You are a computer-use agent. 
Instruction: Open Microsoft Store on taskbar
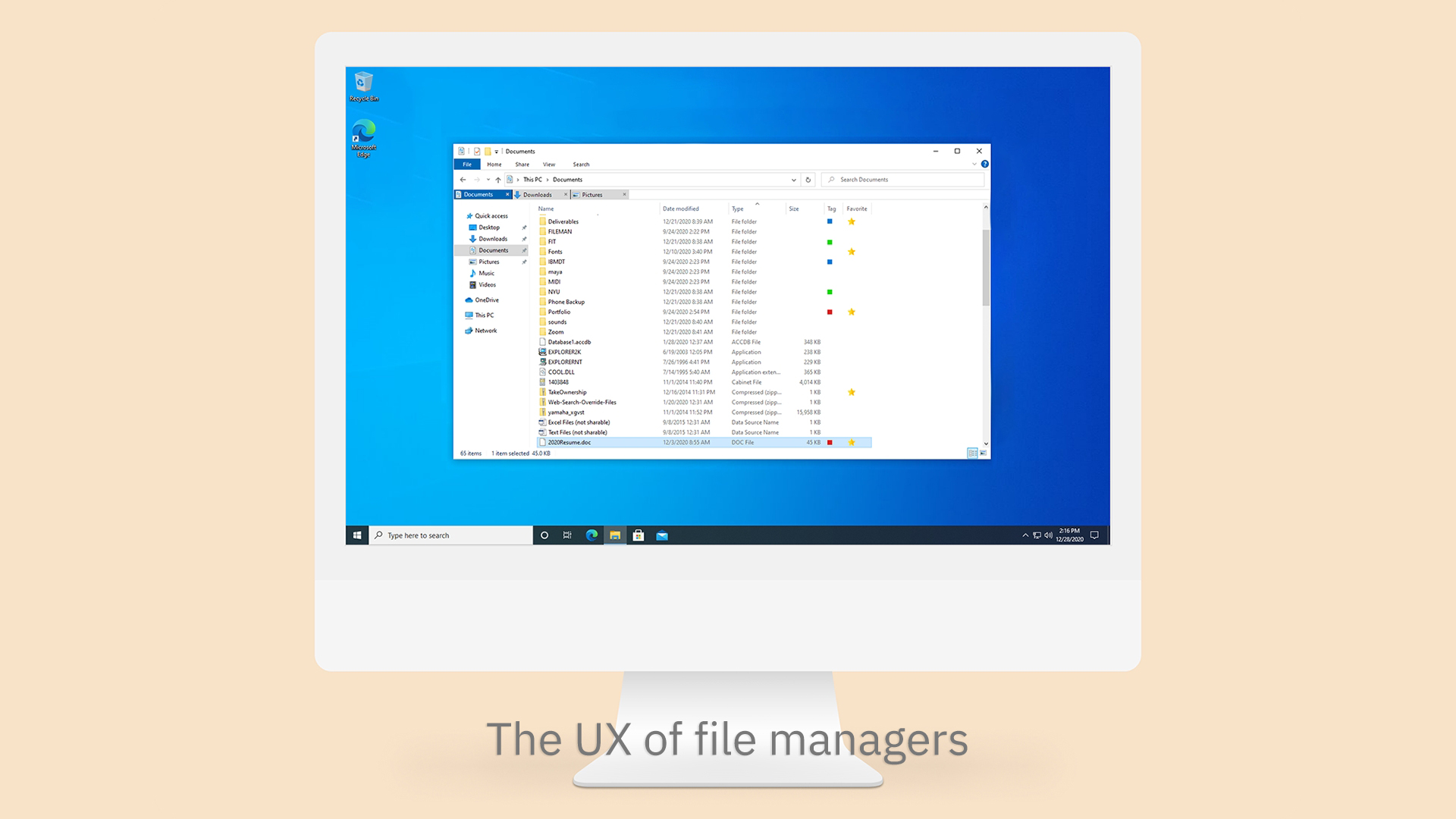(x=639, y=535)
